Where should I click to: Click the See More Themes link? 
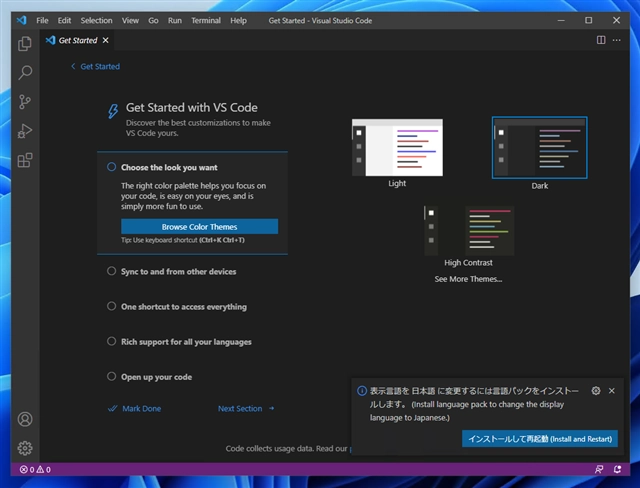(x=468, y=279)
